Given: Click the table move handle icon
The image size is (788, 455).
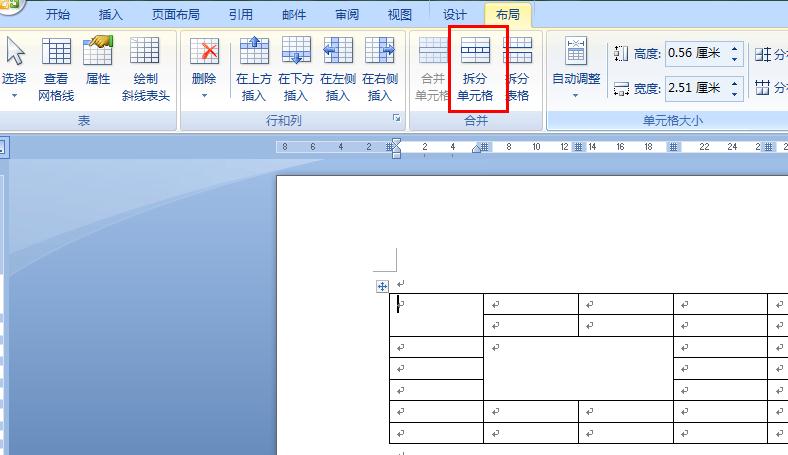Looking at the screenshot, I should click(x=382, y=287).
